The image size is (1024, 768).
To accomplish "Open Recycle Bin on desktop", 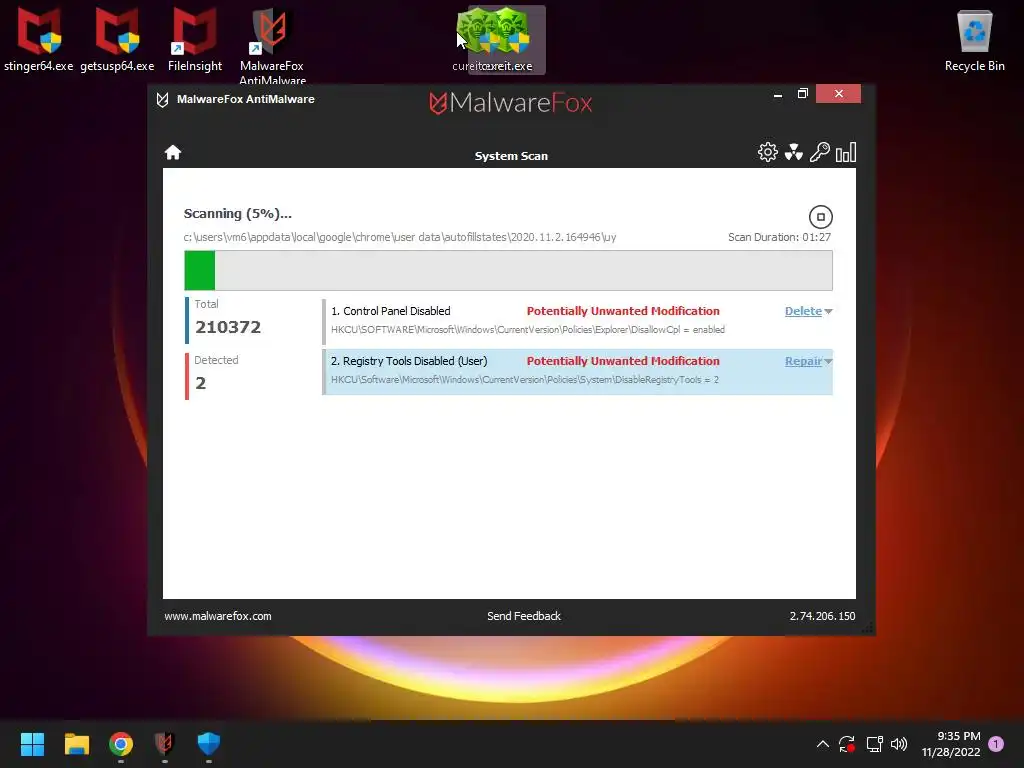I will (974, 39).
